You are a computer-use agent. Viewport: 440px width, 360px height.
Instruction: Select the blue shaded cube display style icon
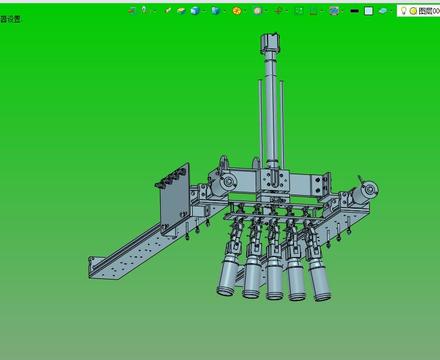(x=195, y=11)
